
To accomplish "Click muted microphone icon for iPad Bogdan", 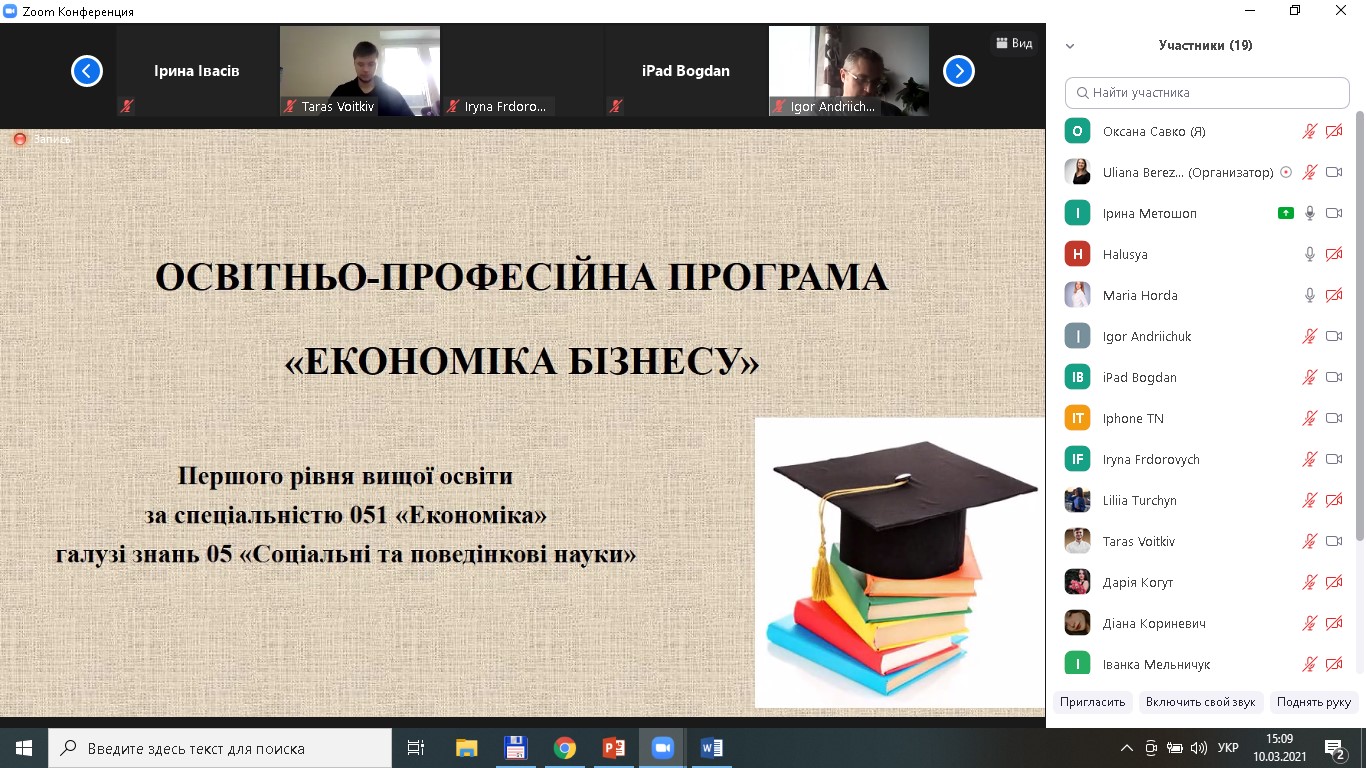I will coord(1309,377).
